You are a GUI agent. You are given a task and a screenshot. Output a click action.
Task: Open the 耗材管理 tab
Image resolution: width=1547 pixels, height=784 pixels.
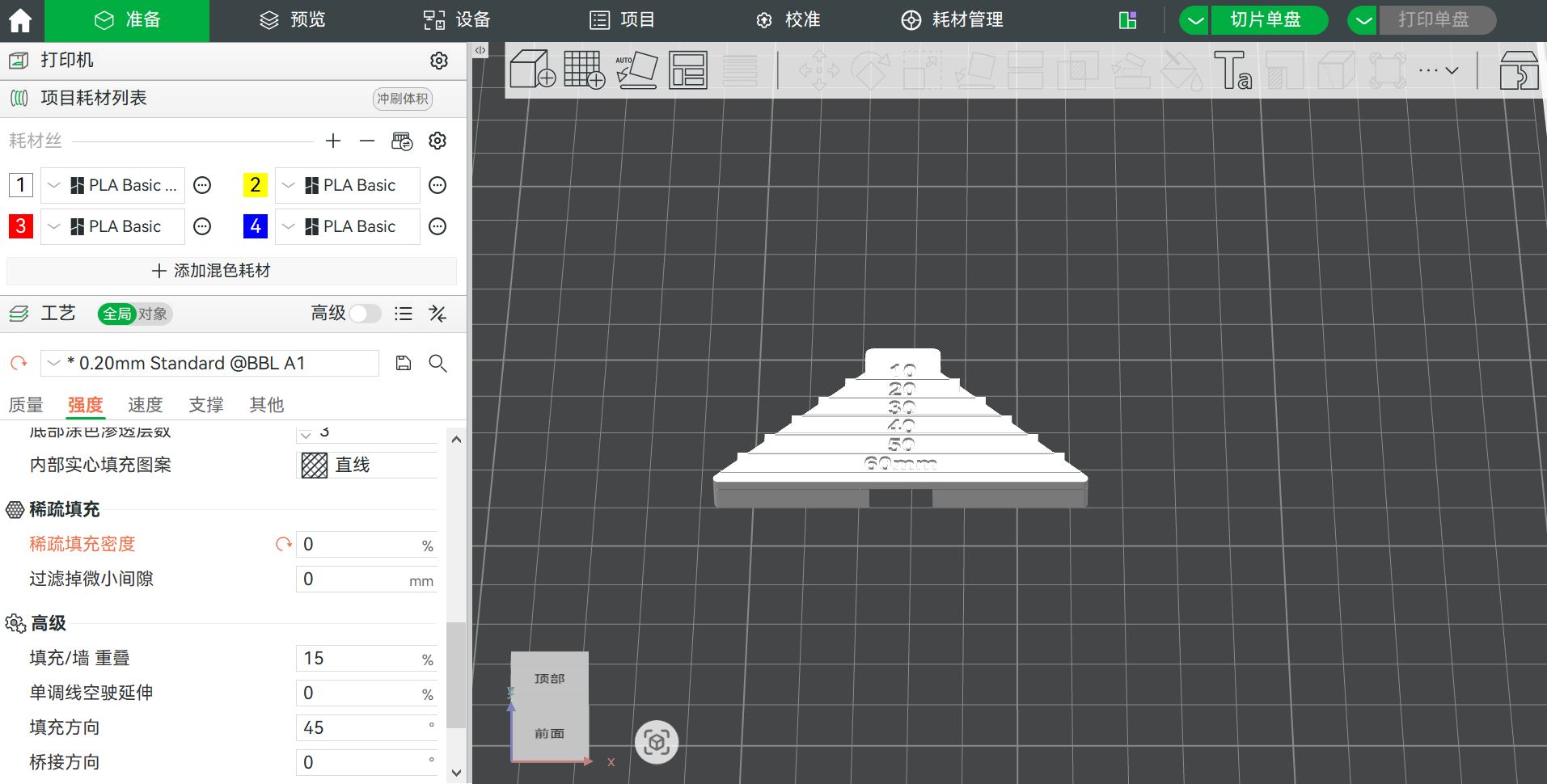click(952, 20)
